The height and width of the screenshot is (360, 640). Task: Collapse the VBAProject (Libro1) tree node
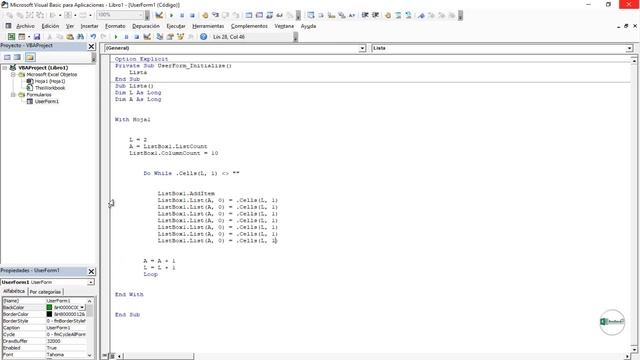[4, 68]
